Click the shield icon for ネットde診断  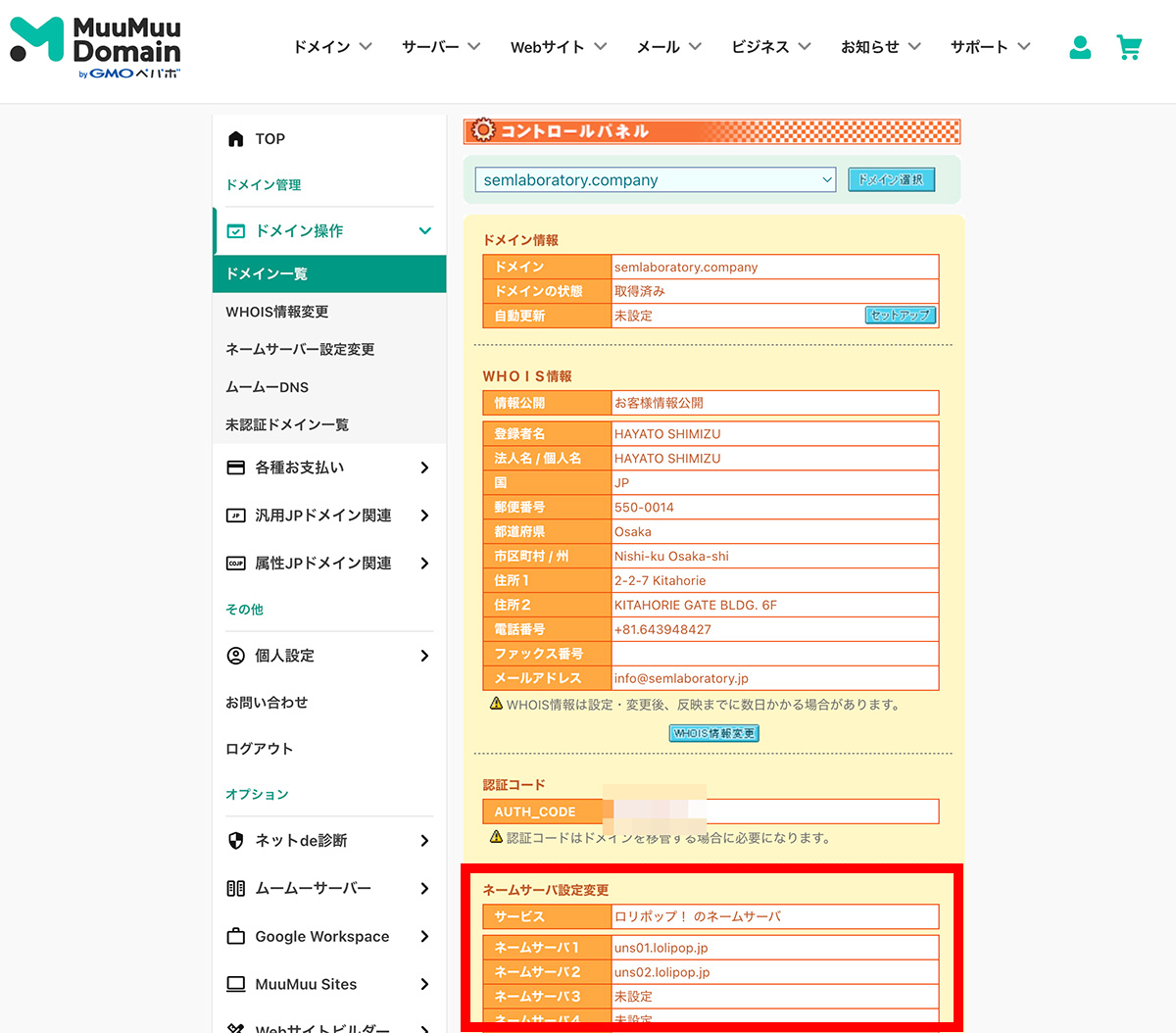coord(235,841)
